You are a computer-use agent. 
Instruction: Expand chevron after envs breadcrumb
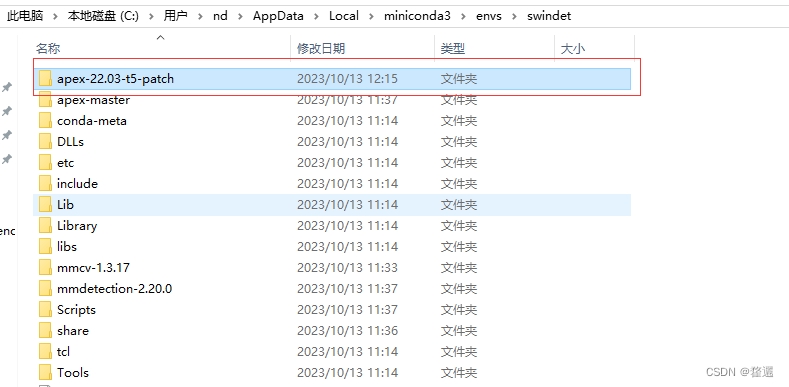tap(514, 16)
